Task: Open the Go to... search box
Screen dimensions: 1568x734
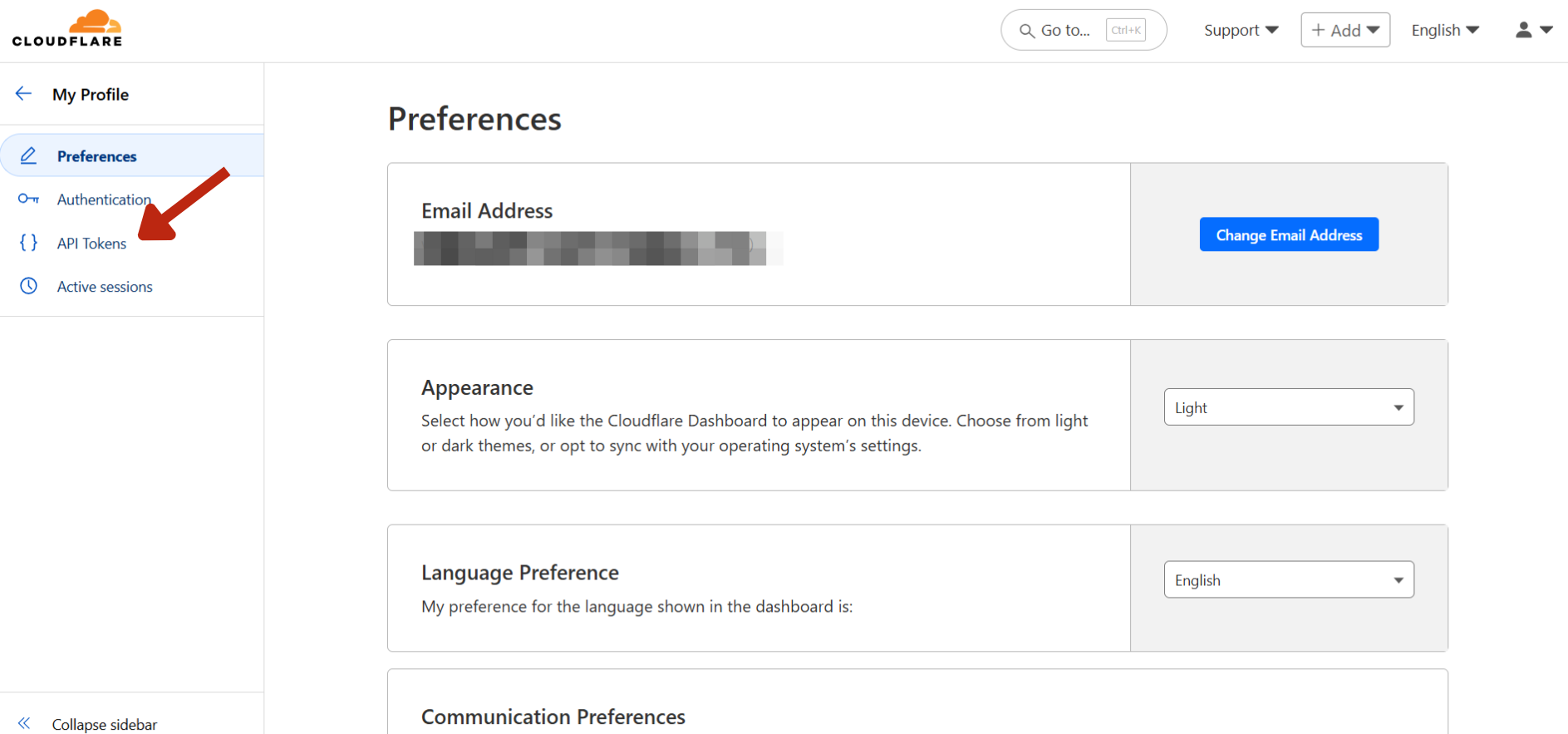Action: click(1084, 30)
